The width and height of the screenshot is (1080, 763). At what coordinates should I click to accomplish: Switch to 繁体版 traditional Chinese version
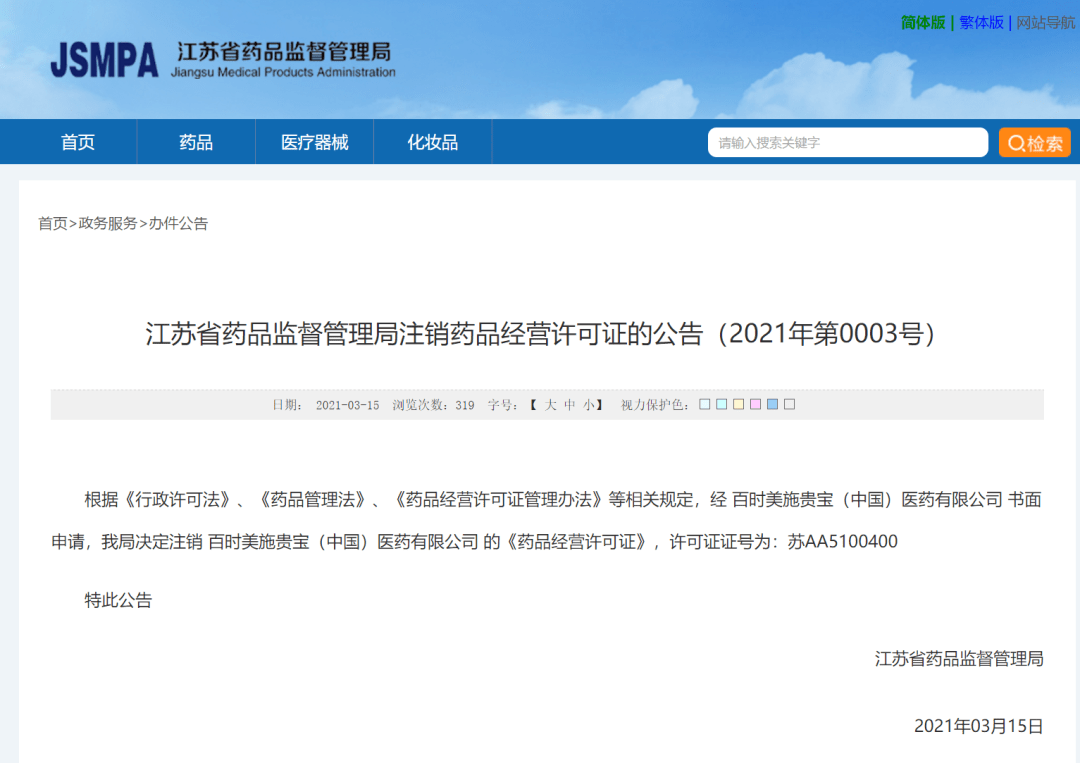coord(981,22)
